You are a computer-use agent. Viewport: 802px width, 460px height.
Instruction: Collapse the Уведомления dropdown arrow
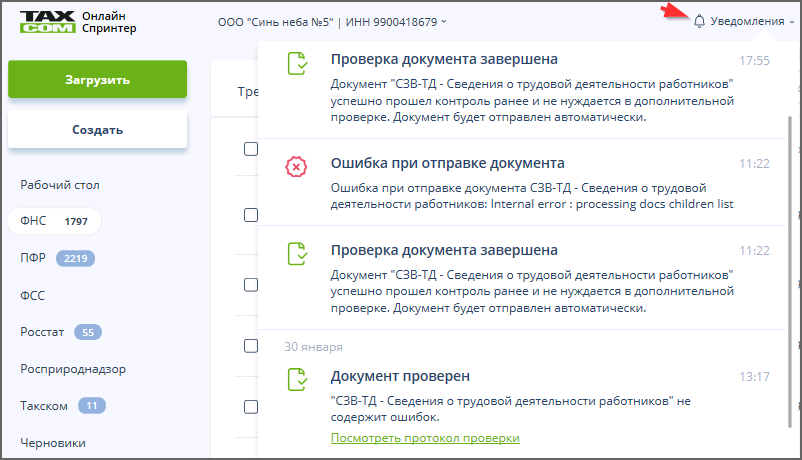[792, 22]
